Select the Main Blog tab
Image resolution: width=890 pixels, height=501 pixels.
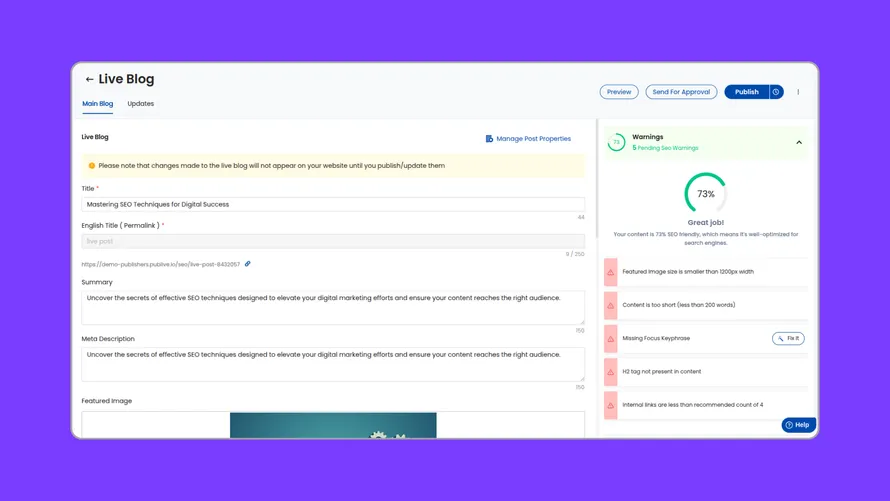coord(97,104)
